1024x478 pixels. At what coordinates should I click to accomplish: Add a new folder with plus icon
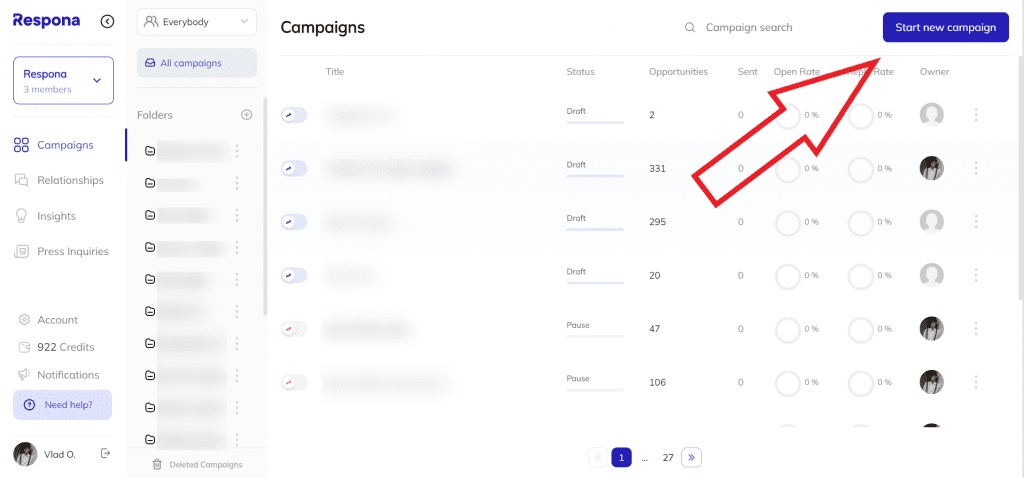pyautogui.click(x=246, y=115)
